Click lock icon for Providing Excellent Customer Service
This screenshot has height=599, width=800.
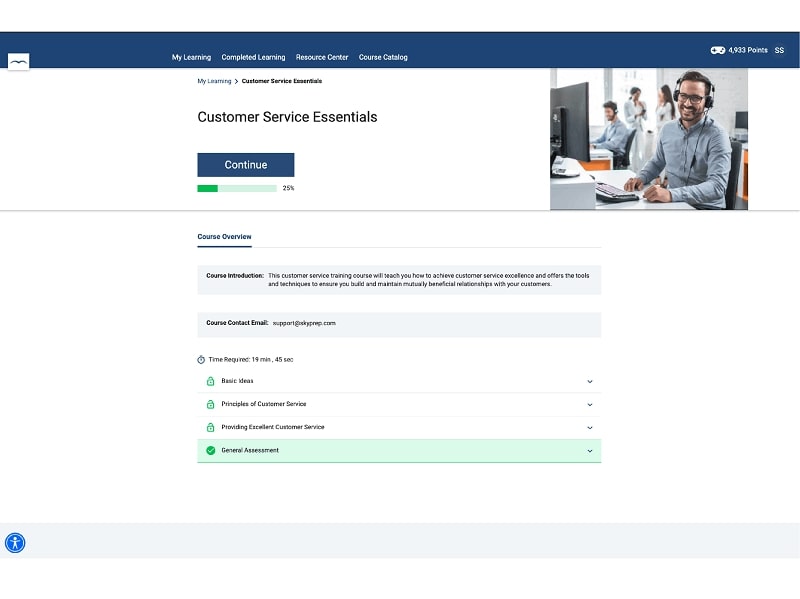(210, 427)
